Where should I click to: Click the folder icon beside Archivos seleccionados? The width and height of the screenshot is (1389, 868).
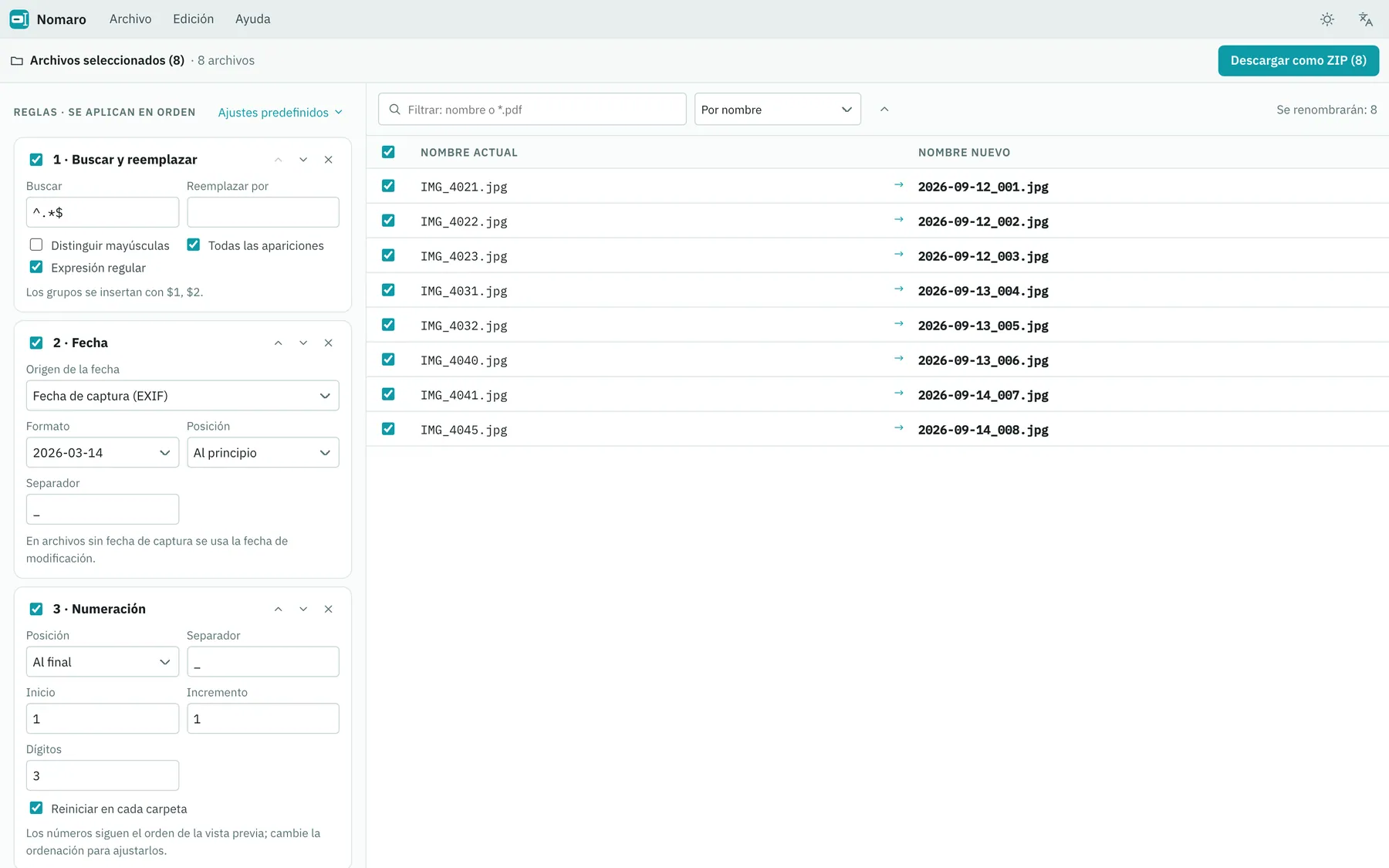point(17,60)
